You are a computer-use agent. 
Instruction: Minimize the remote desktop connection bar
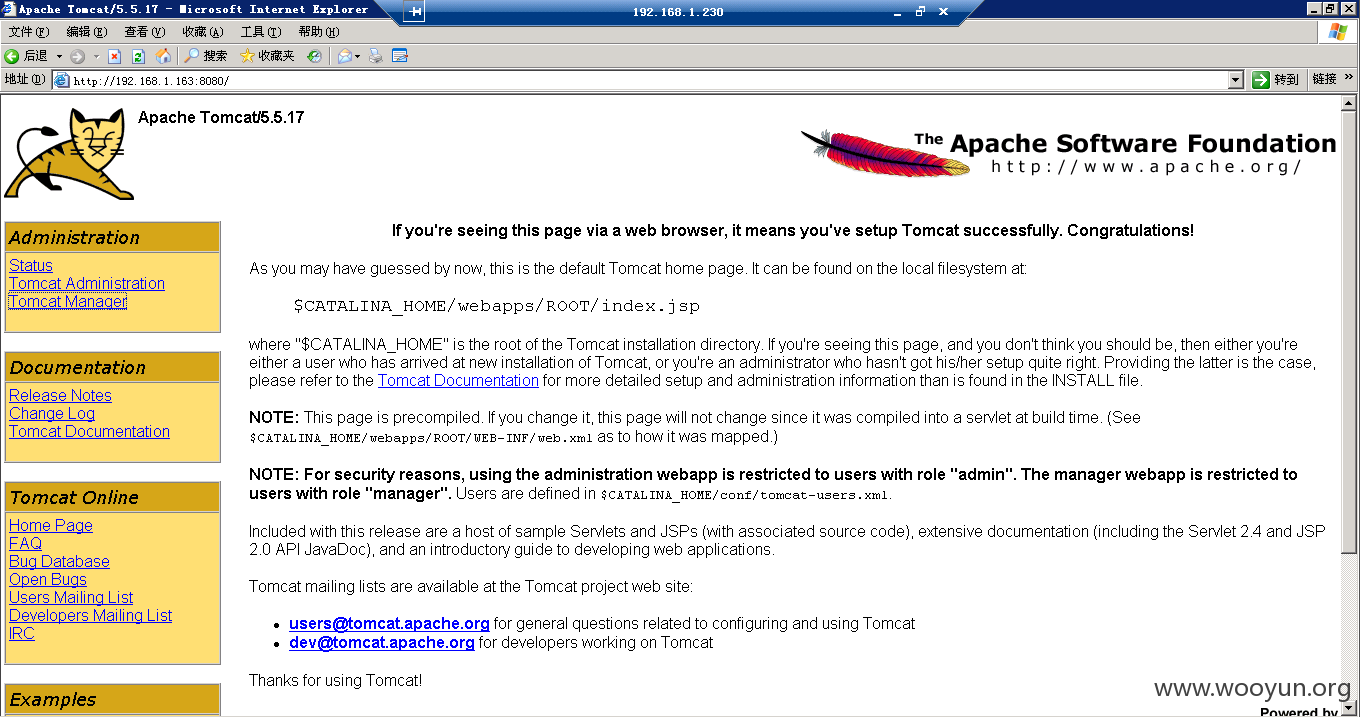[x=897, y=12]
